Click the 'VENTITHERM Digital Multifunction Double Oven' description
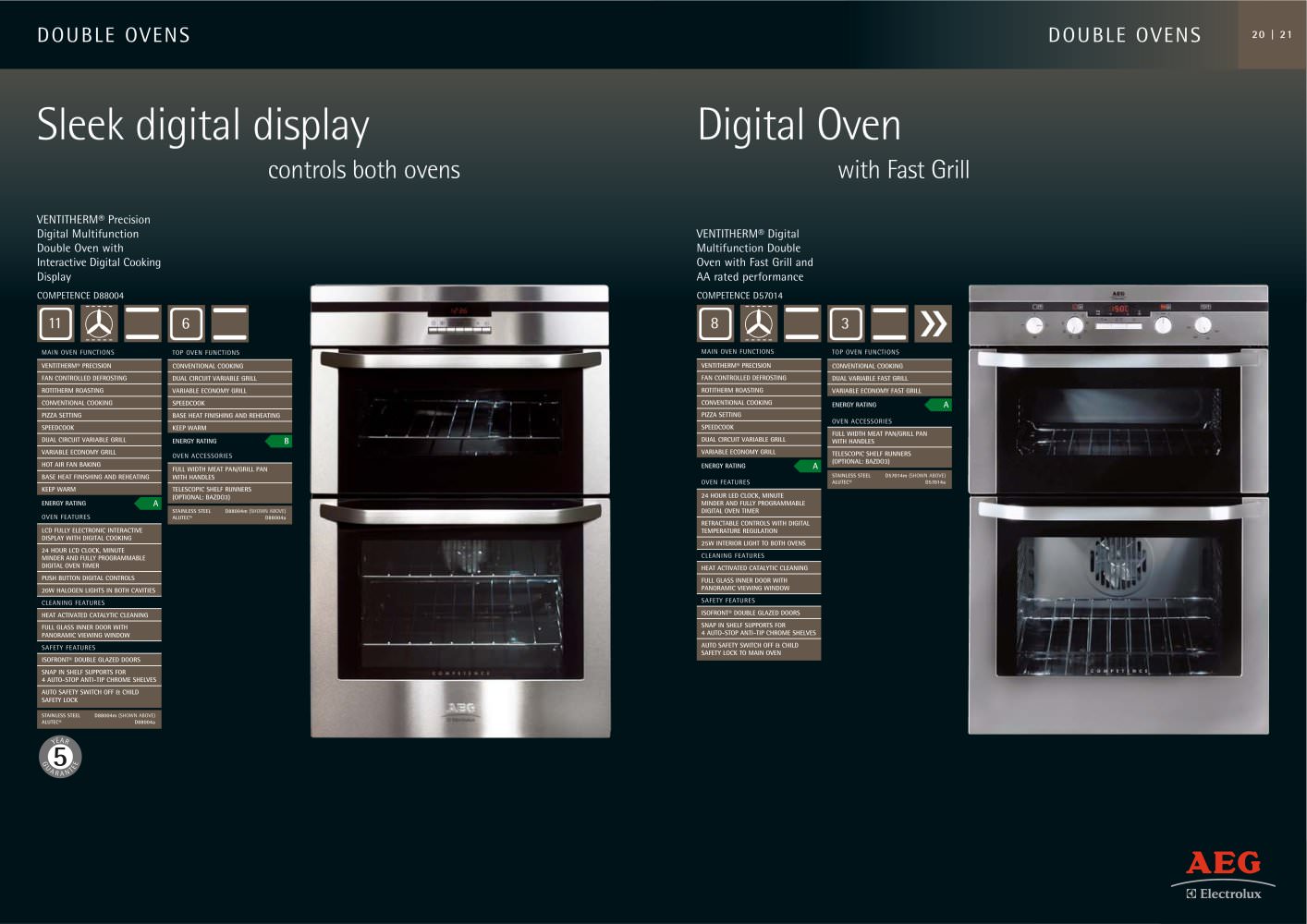The image size is (1307, 924). pos(755,255)
